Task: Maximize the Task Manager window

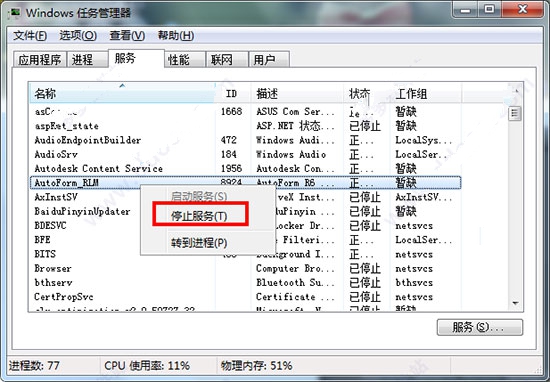Action: coord(489,9)
